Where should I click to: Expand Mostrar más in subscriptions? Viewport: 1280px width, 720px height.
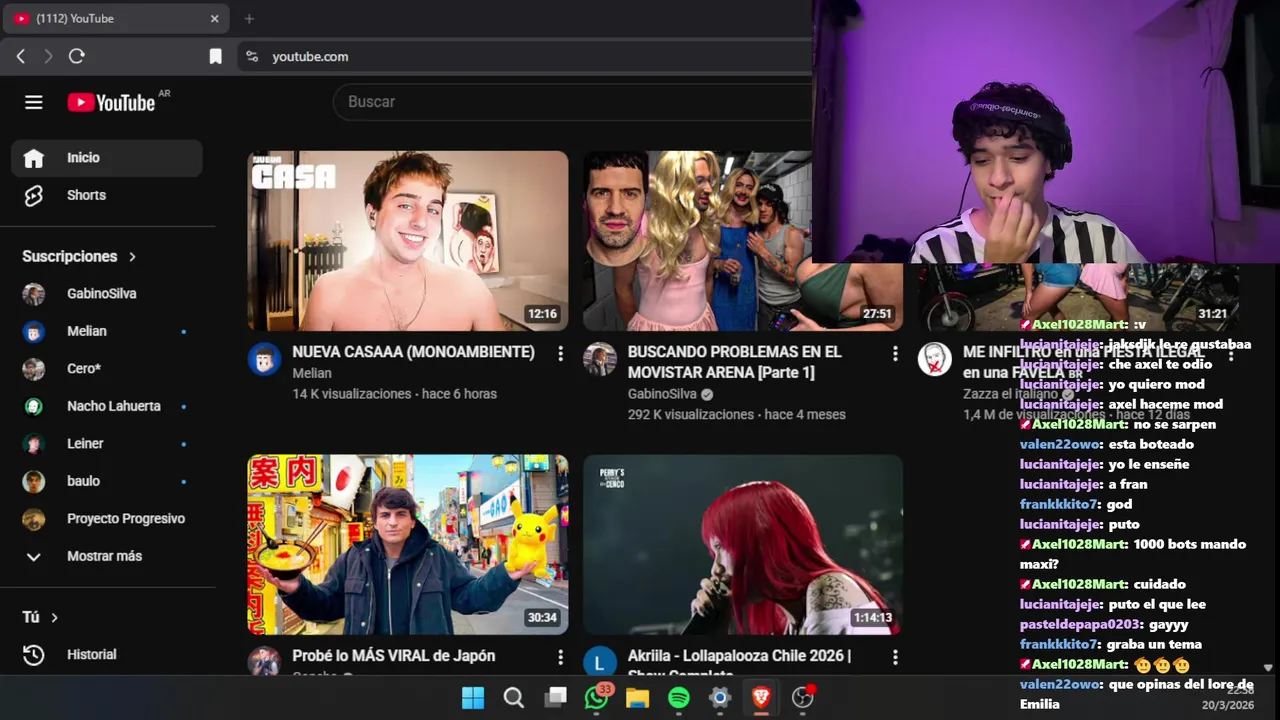(107, 556)
